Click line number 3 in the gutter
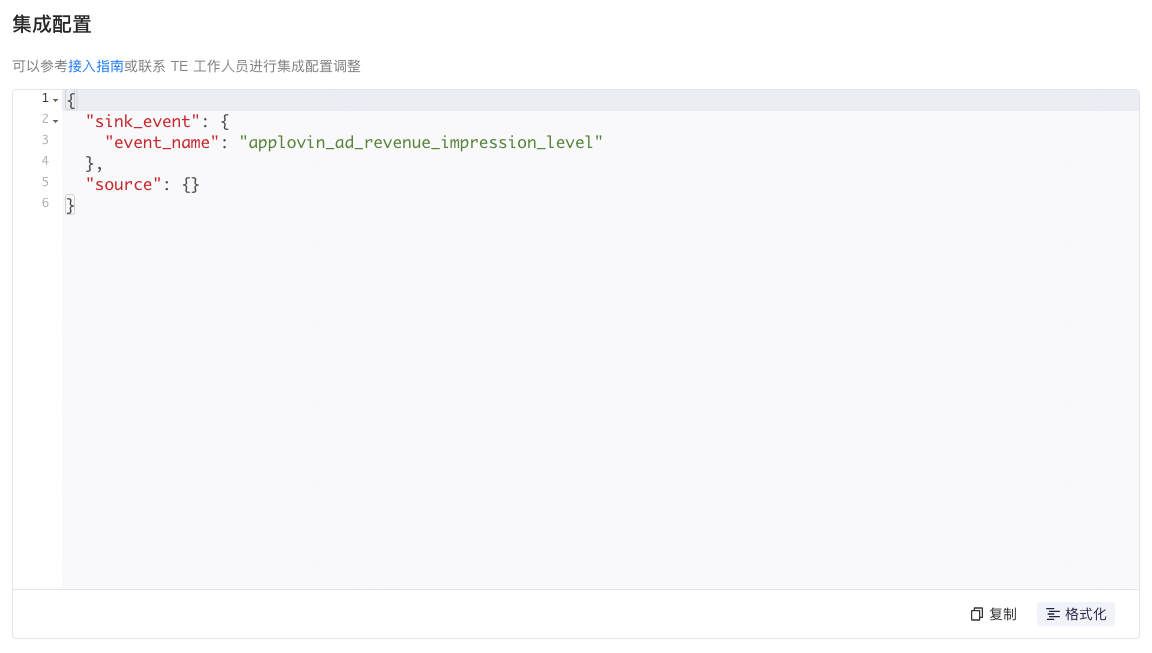This screenshot has height=653, width=1152. [44, 141]
